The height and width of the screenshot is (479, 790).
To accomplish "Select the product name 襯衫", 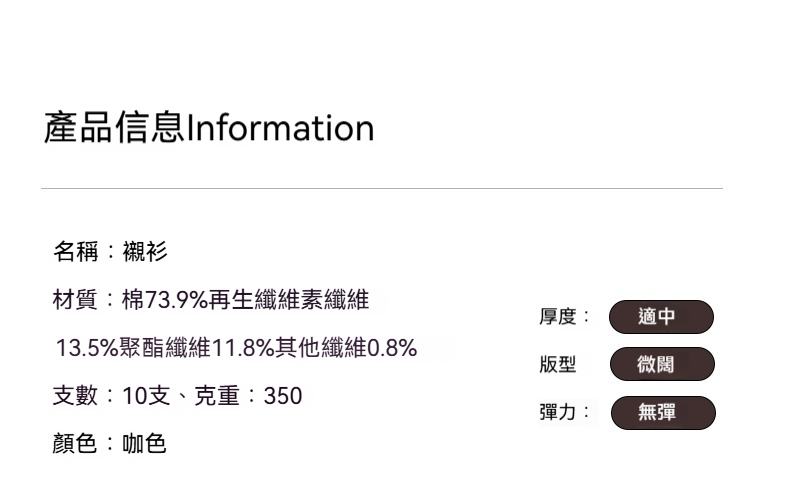I will (145, 252).
